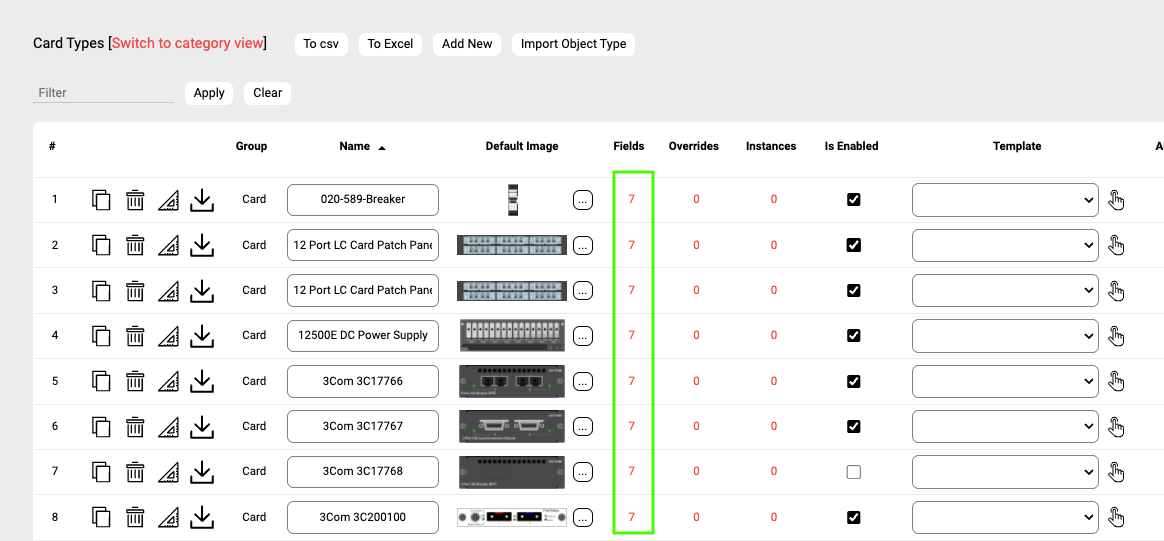Delete the 12500E DC Power Supply card type
The image size is (1164, 541).
(135, 336)
